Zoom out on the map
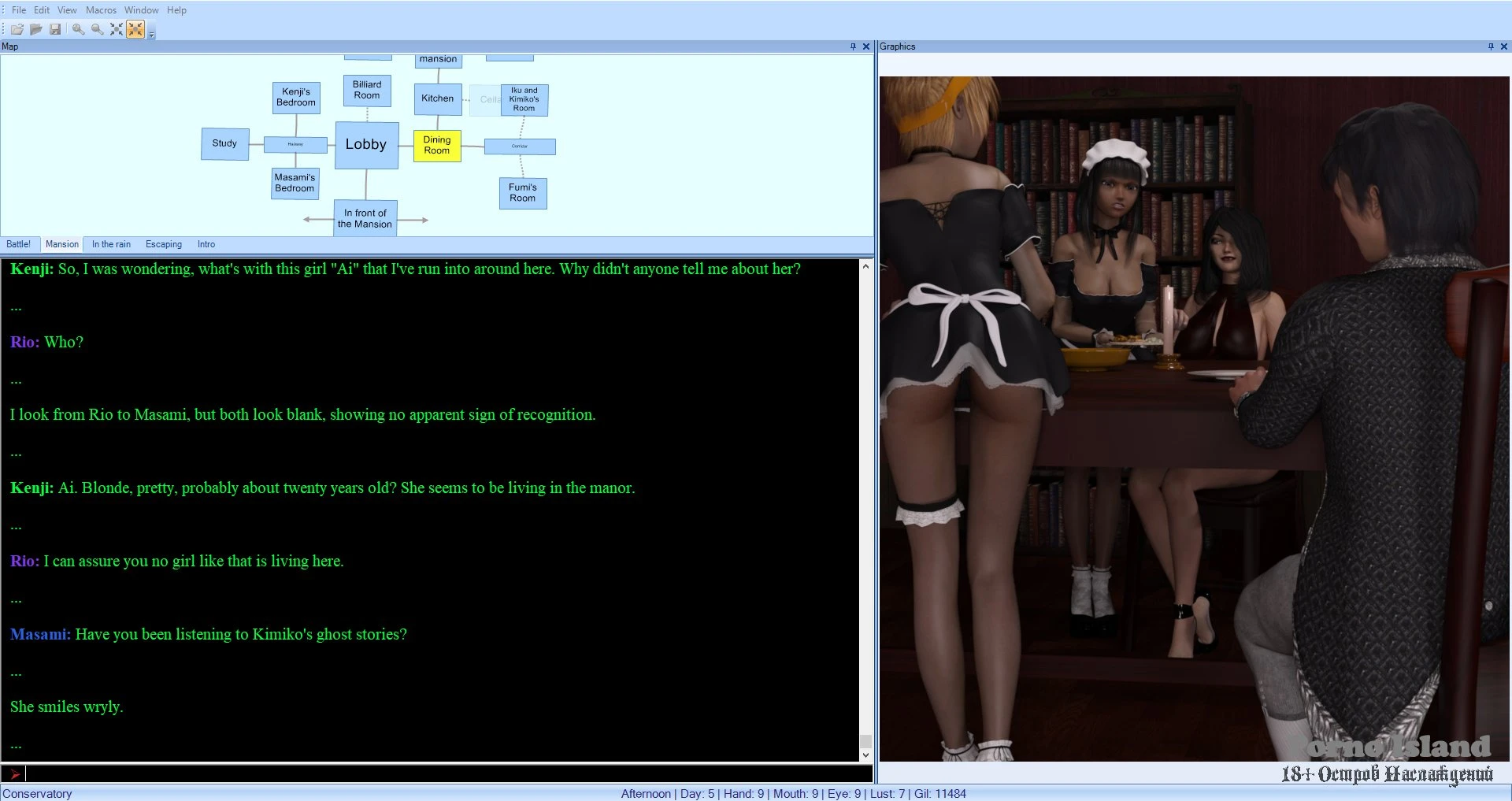 [97, 29]
